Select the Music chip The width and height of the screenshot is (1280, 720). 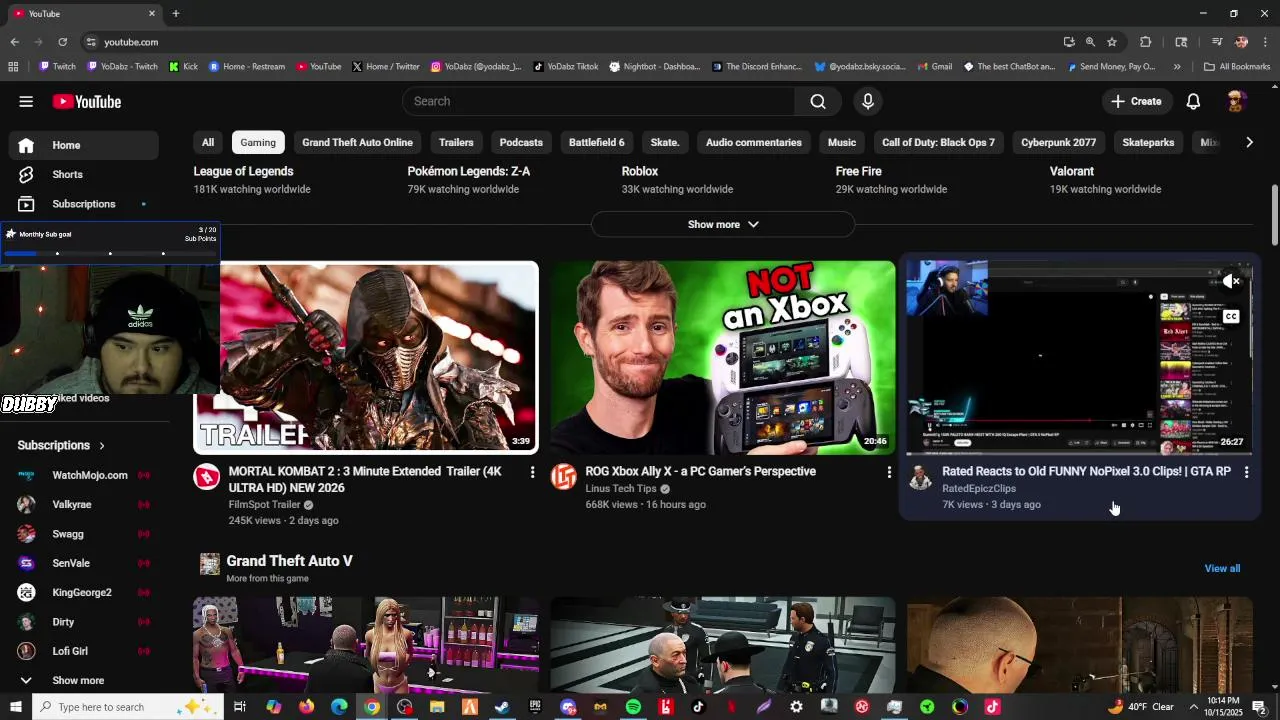pyautogui.click(x=842, y=143)
